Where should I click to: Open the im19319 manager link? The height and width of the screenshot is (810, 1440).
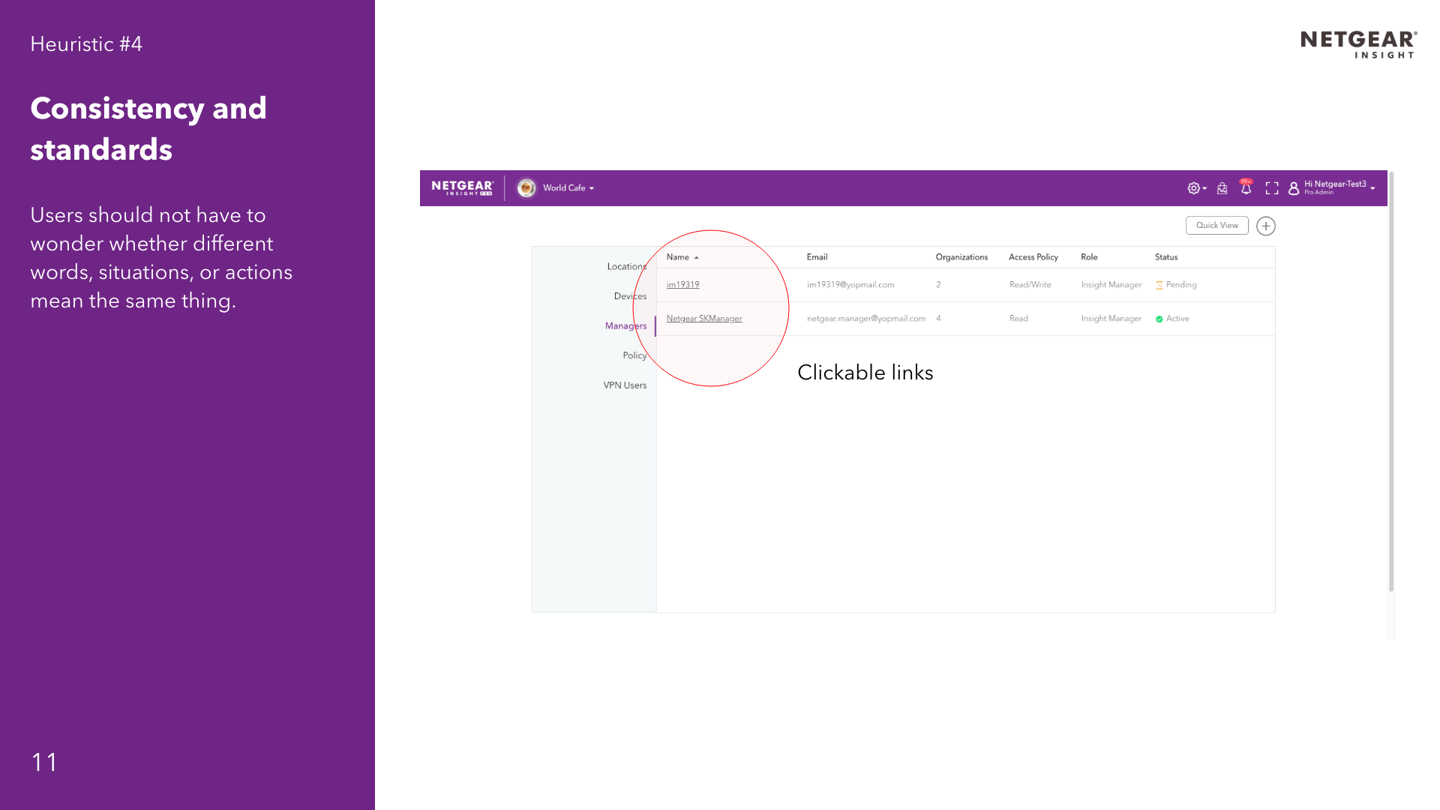click(x=683, y=285)
